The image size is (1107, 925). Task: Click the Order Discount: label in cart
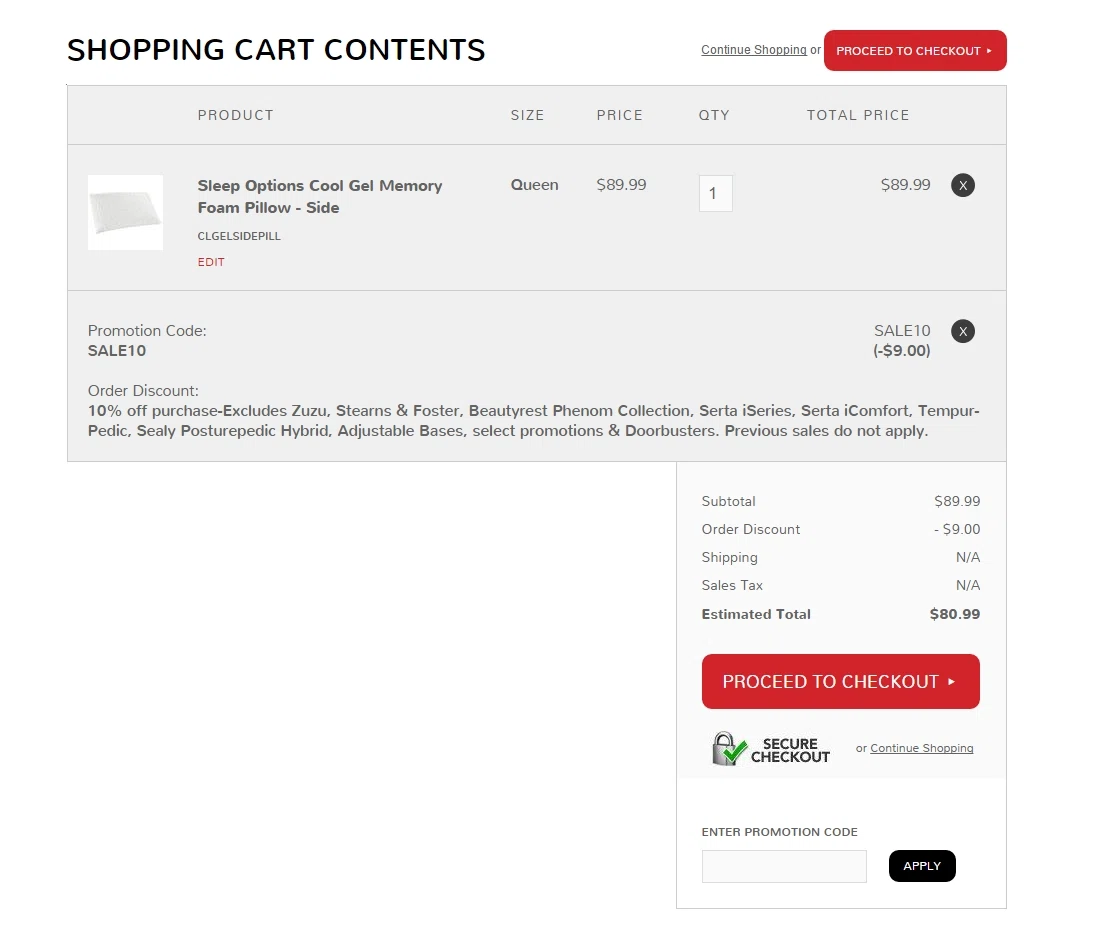pyautogui.click(x=143, y=391)
